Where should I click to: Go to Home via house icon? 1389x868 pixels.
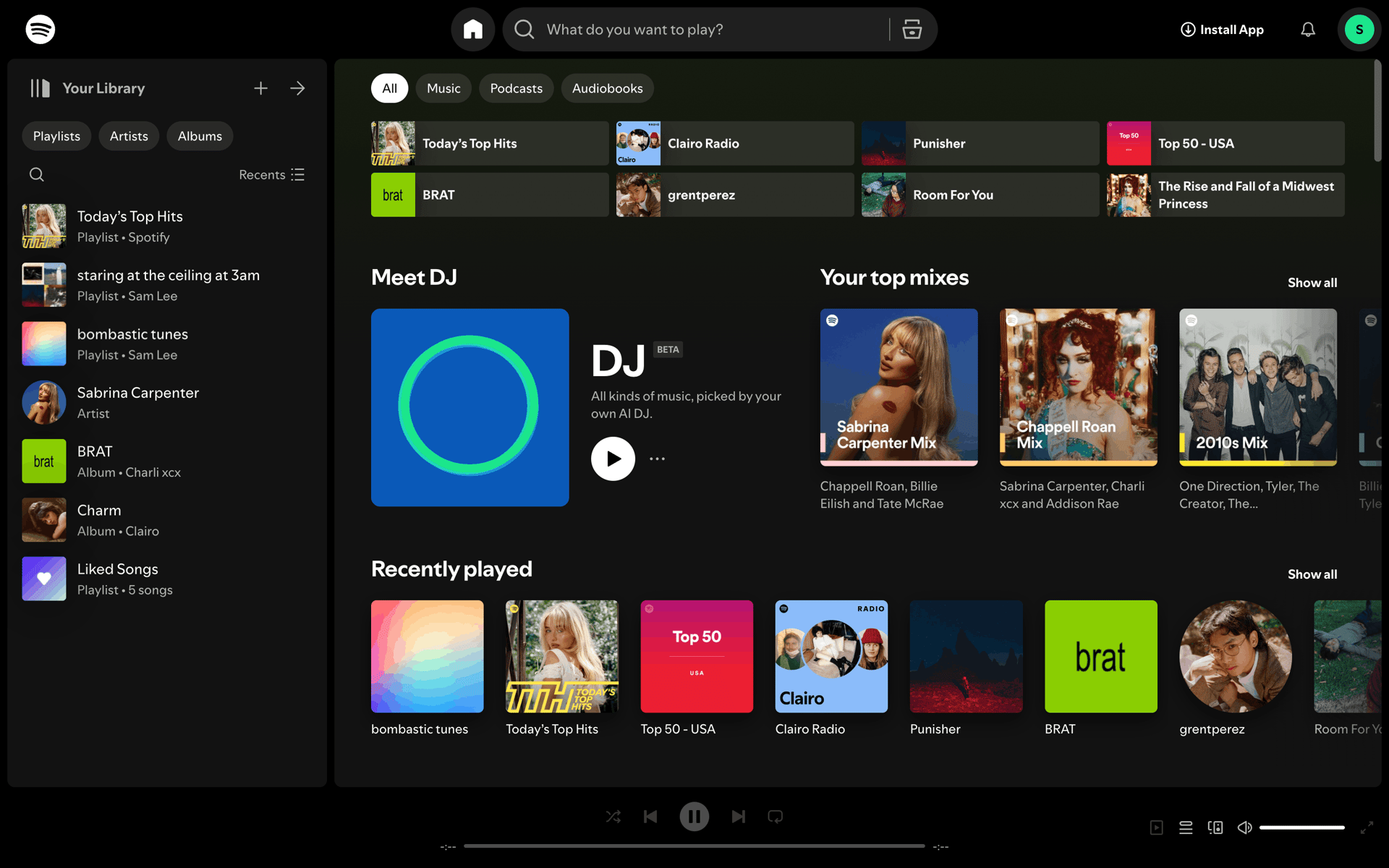point(473,30)
